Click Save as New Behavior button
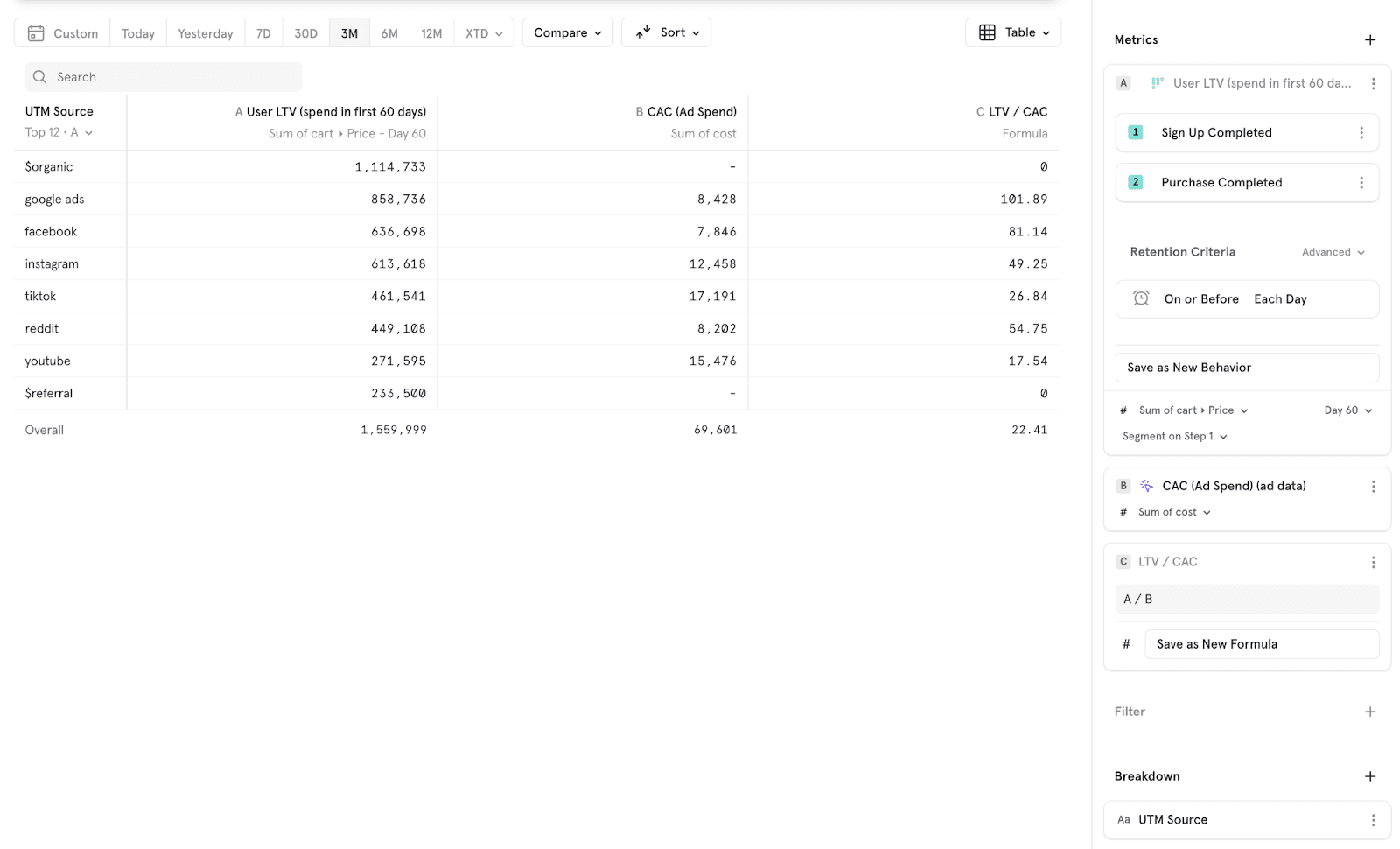 pyautogui.click(x=1247, y=368)
